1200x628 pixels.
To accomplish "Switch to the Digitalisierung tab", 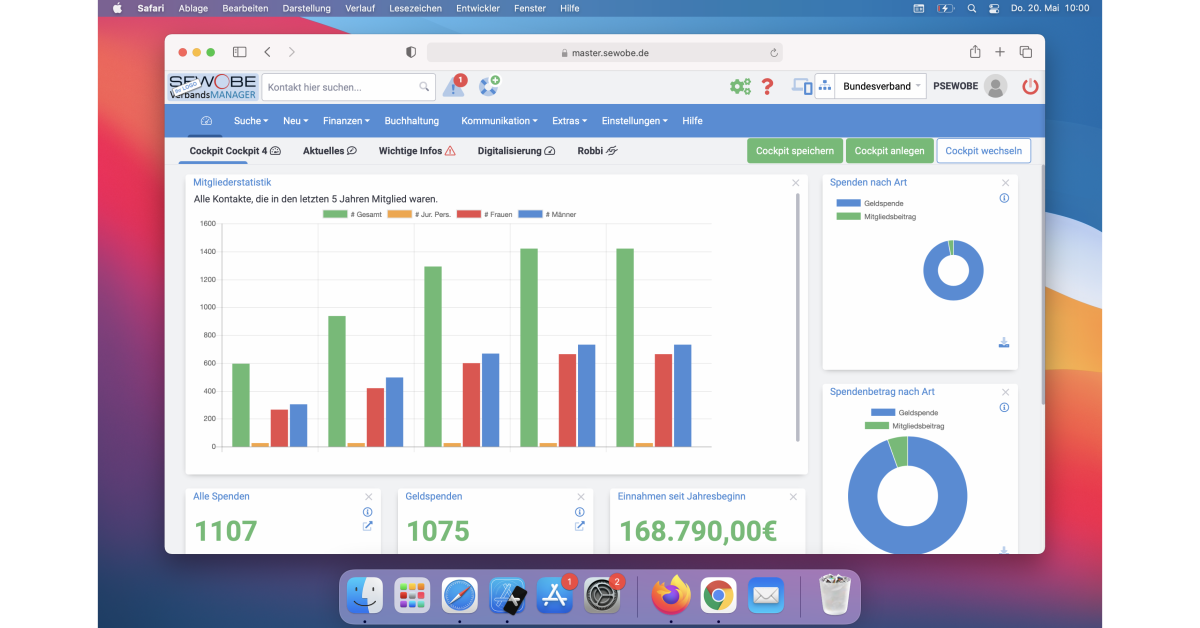I will click(516, 151).
